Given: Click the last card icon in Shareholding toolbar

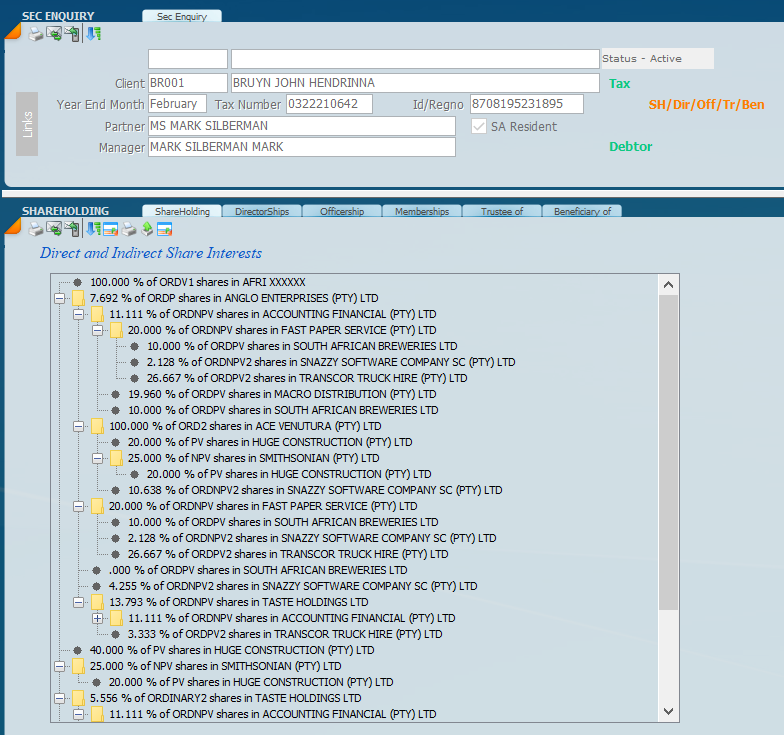Looking at the screenshot, I should [x=164, y=229].
